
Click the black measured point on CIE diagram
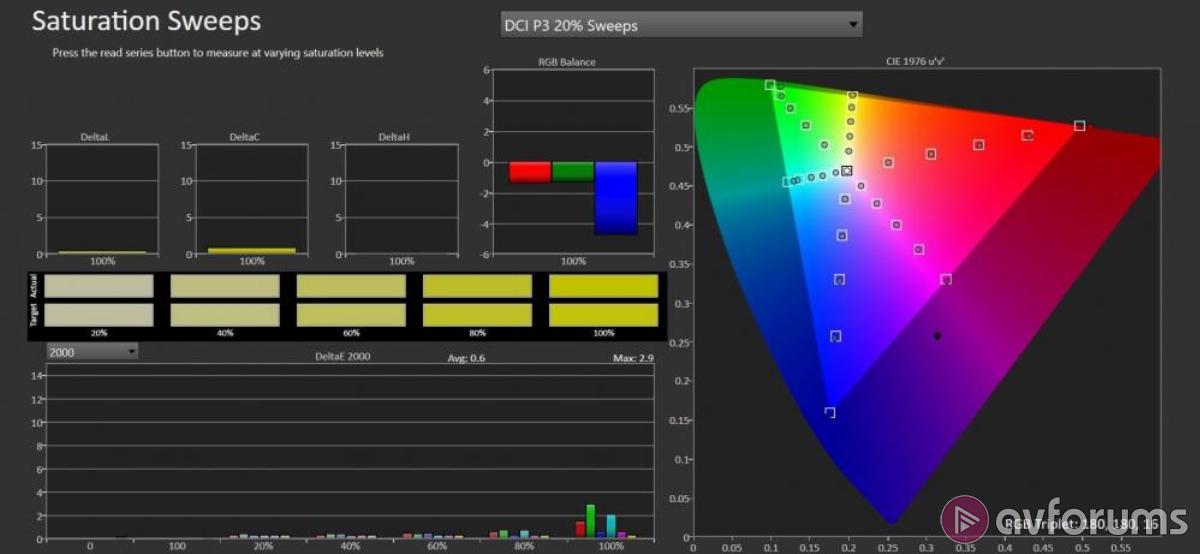tap(937, 336)
